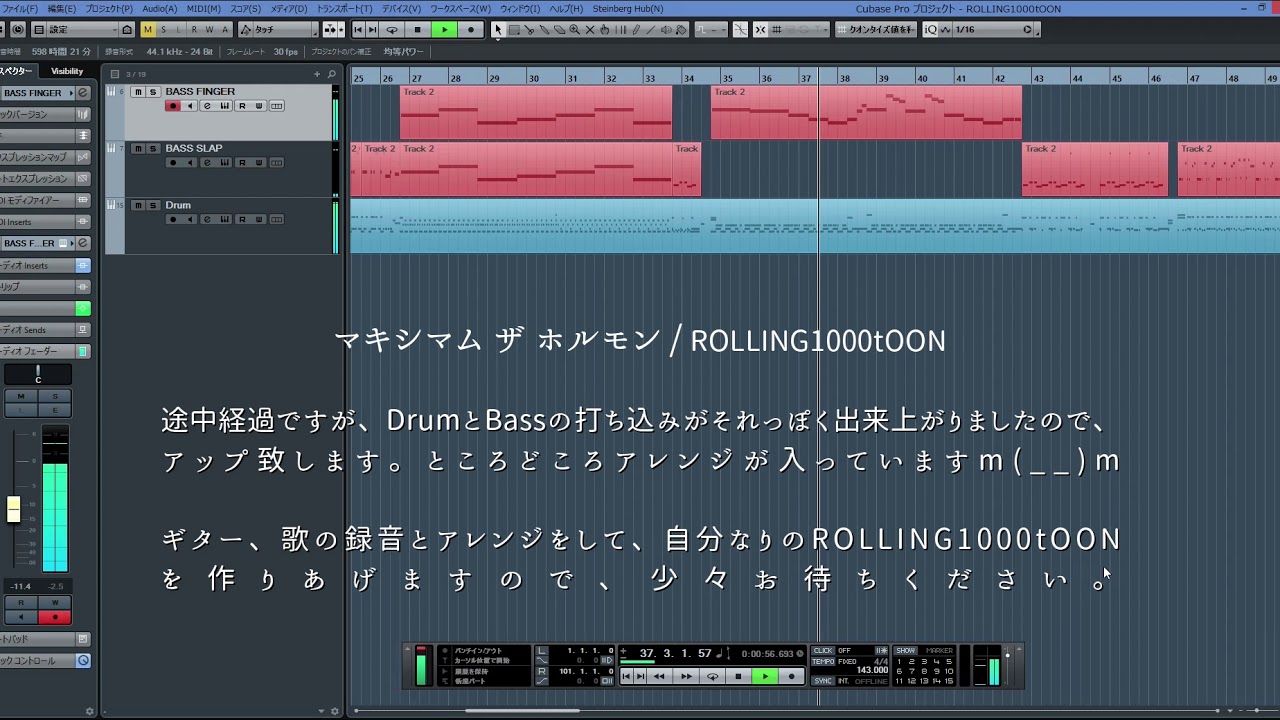
Task: Click the track search magnifier icon
Action: point(332,74)
